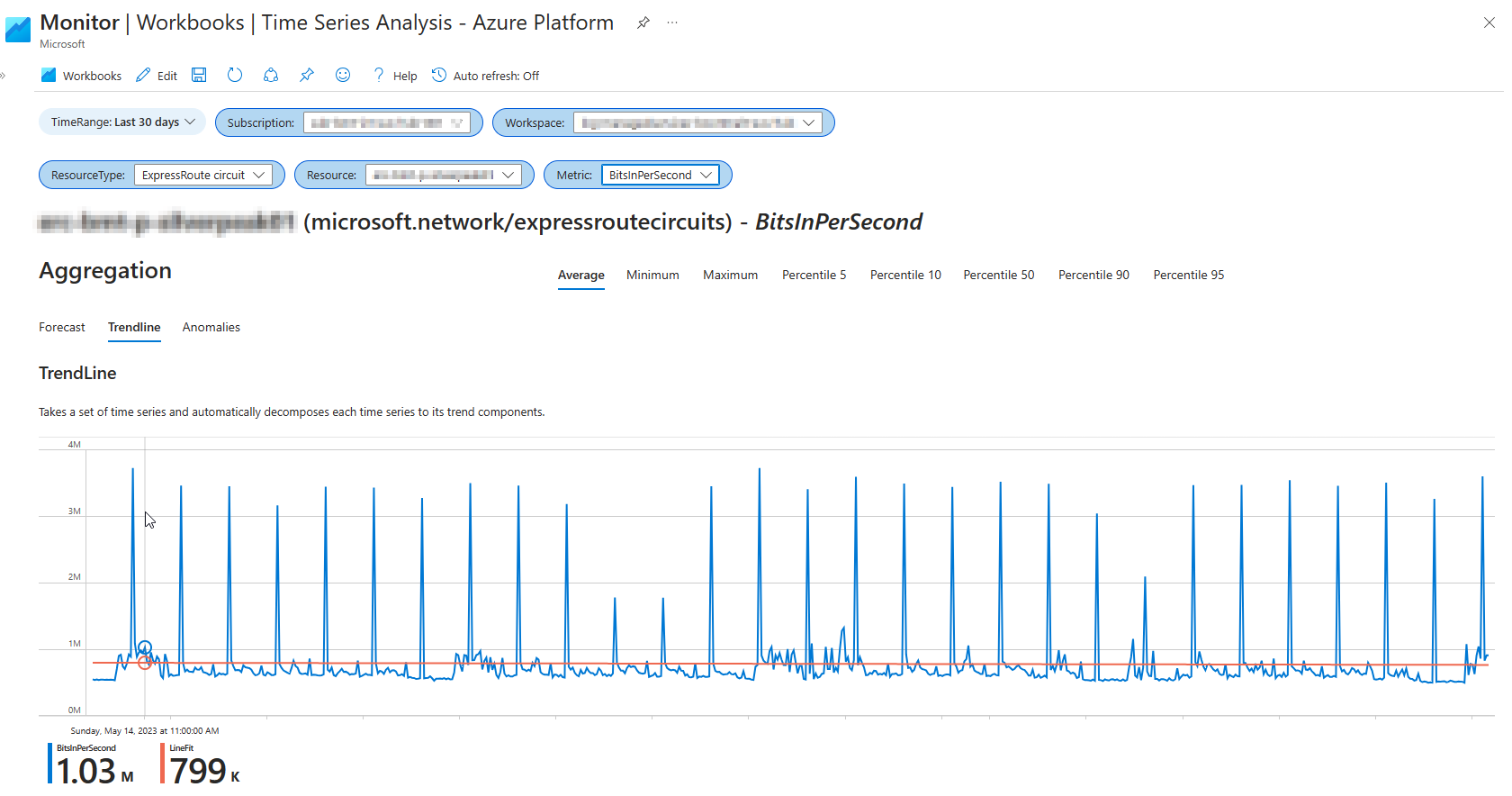Click the Azure Monitor logo icon

pos(18,30)
